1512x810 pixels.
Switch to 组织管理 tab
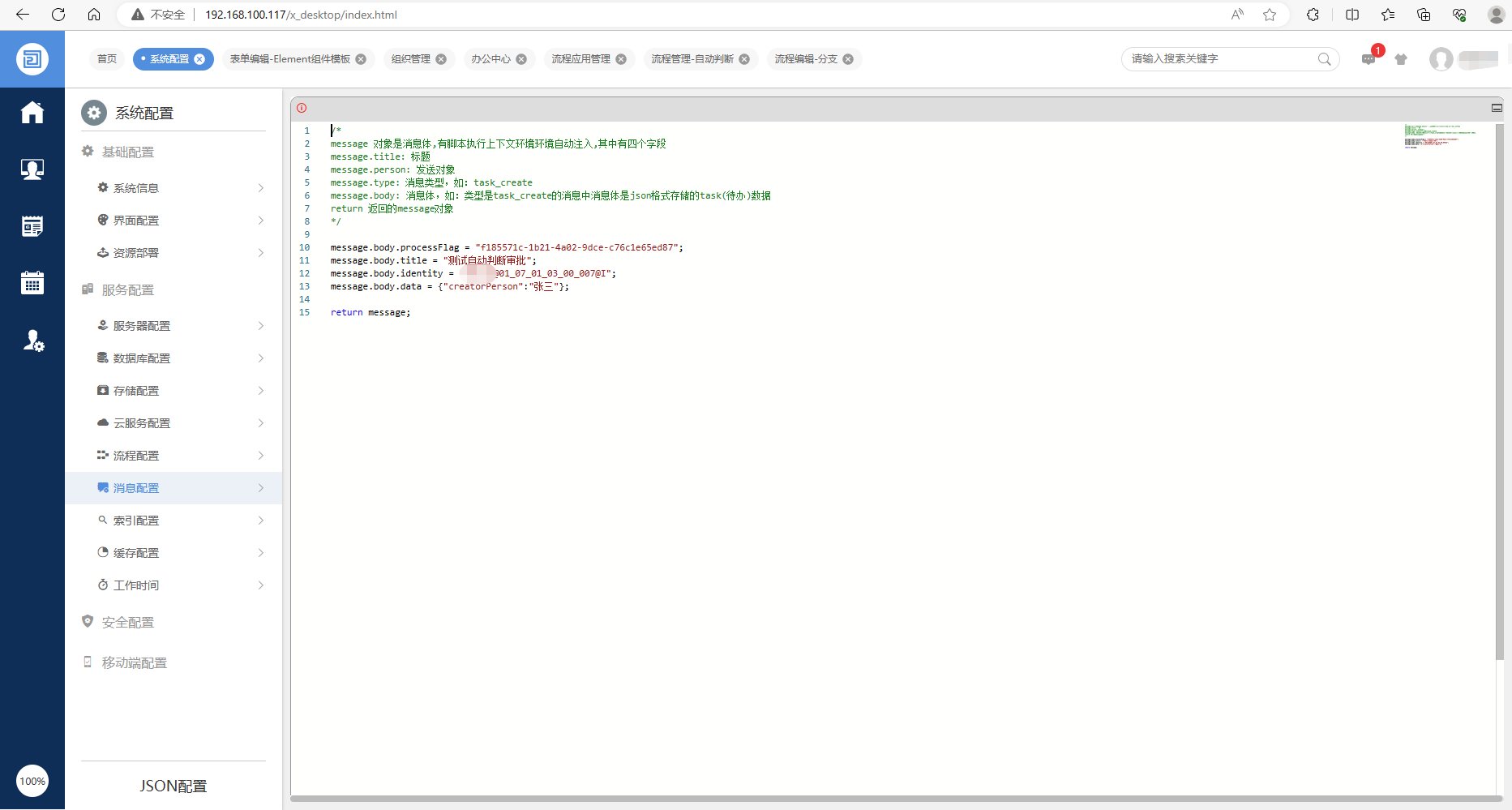(411, 59)
